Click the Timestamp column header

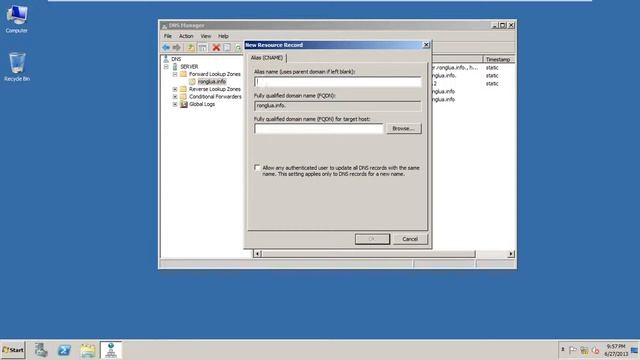coord(498,59)
